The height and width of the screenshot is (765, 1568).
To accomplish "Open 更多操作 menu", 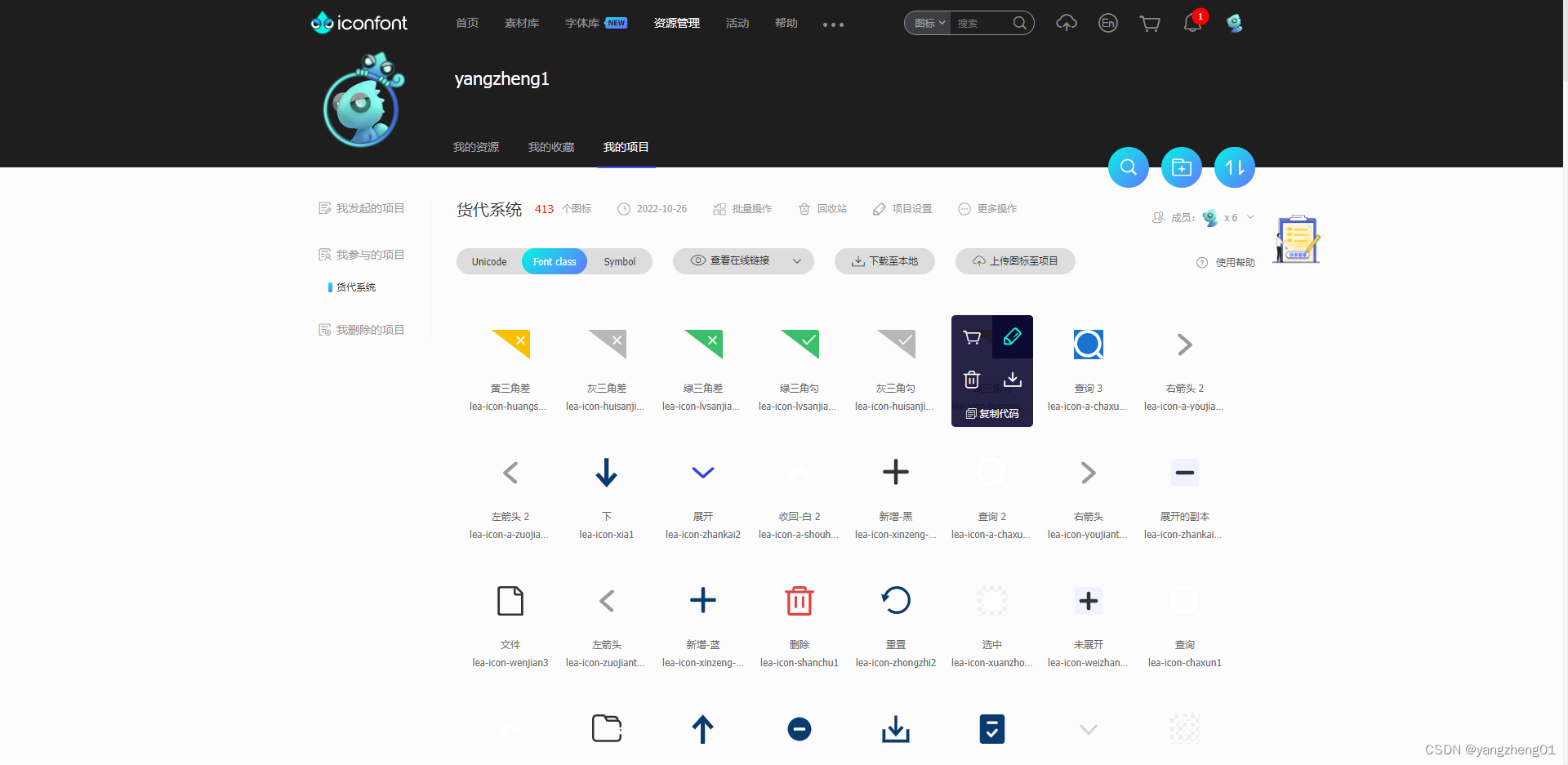I will (987, 209).
